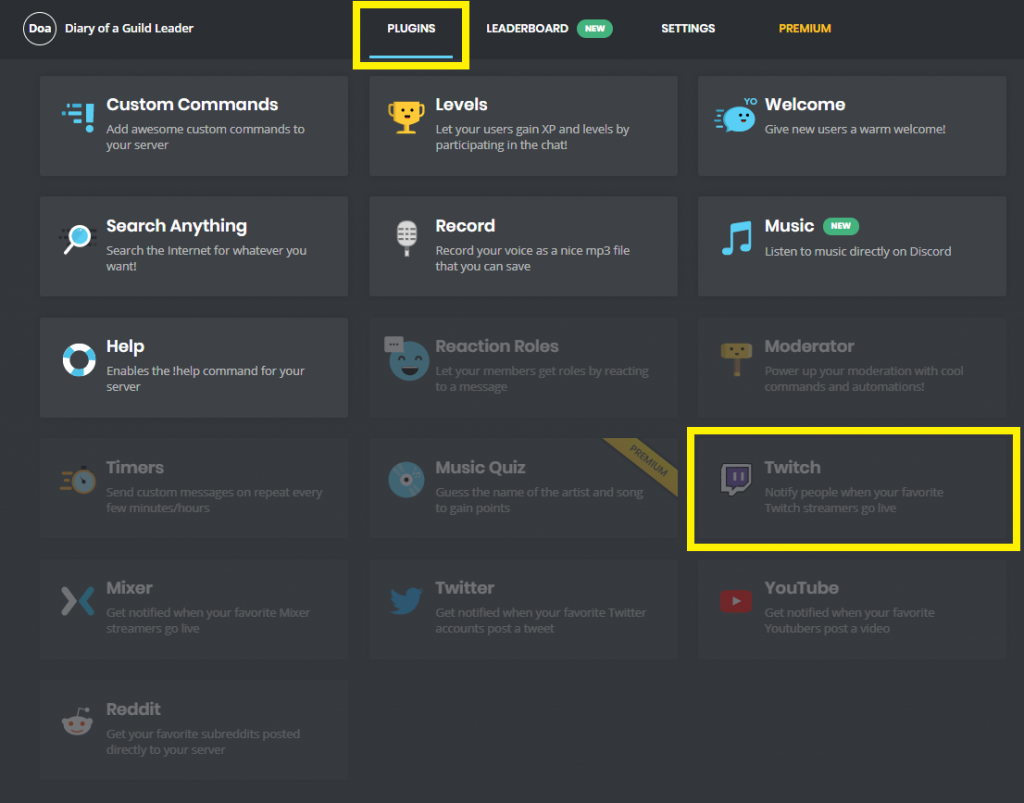The width and height of the screenshot is (1024, 803).
Task: Click 'Search the Internet for whatever' description
Action: click(206, 258)
